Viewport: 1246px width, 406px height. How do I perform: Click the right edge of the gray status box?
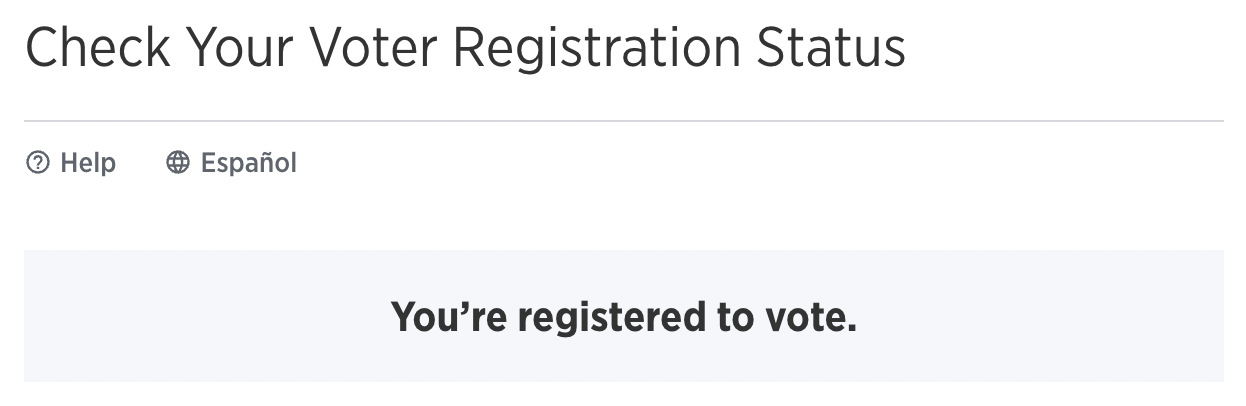[1220, 316]
